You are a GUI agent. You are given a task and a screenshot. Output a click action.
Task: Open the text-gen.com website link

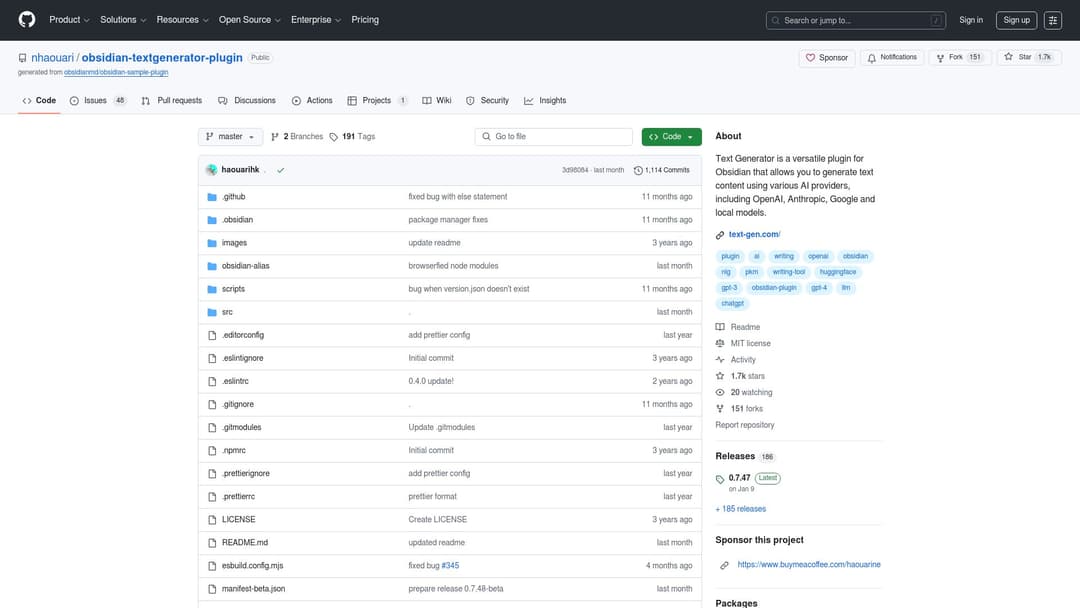click(x=754, y=235)
